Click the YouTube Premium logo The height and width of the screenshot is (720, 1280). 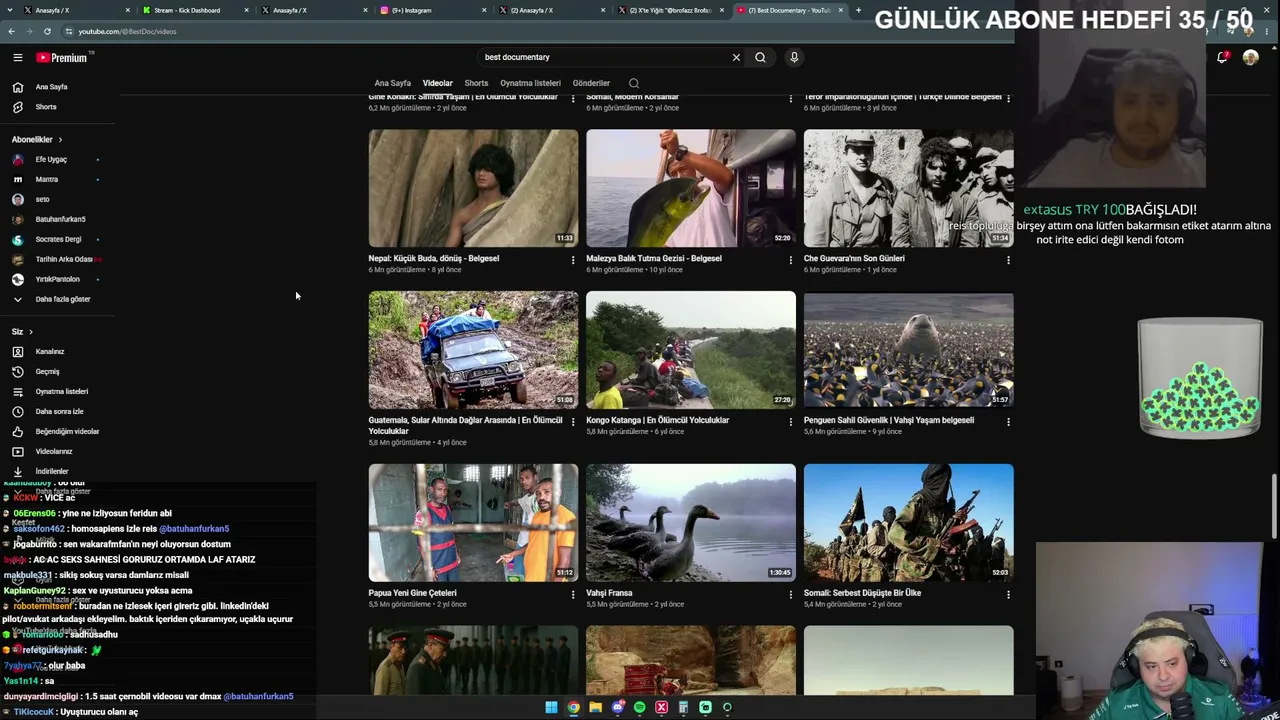tap(62, 58)
